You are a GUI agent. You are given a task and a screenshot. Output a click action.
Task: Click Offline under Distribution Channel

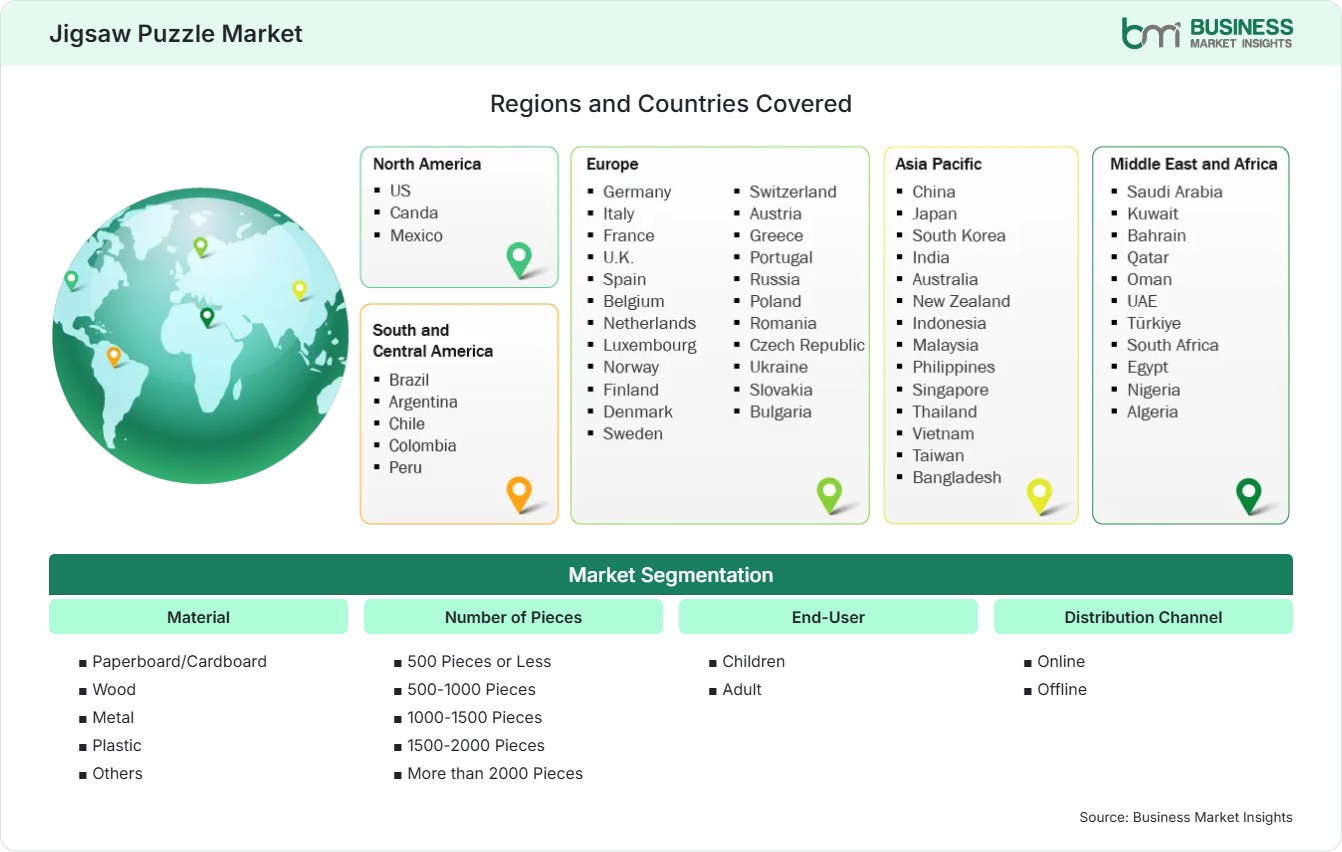[x=1062, y=689]
